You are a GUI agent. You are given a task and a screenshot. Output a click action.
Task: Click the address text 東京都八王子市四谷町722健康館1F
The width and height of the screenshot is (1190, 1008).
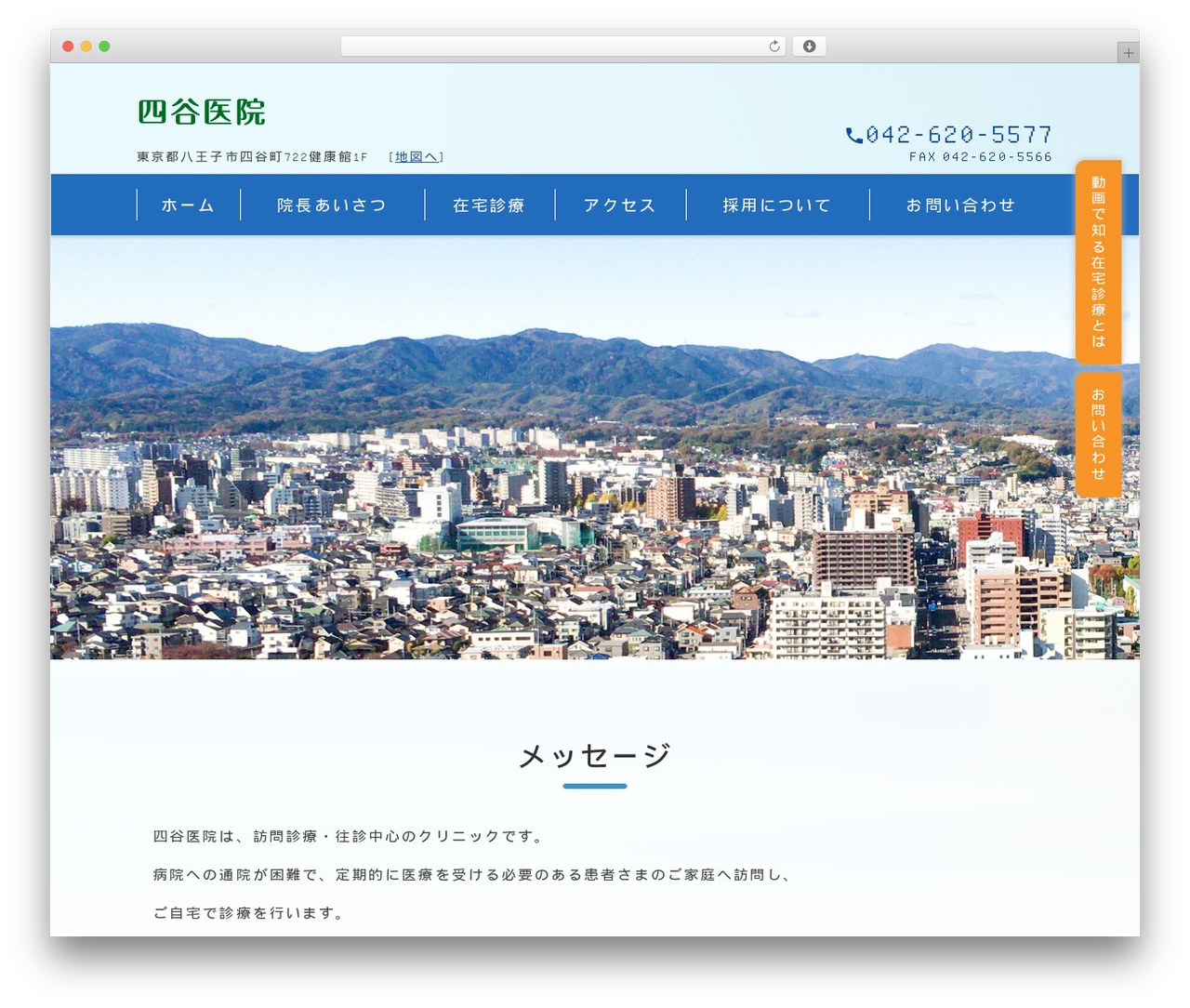[x=252, y=157]
